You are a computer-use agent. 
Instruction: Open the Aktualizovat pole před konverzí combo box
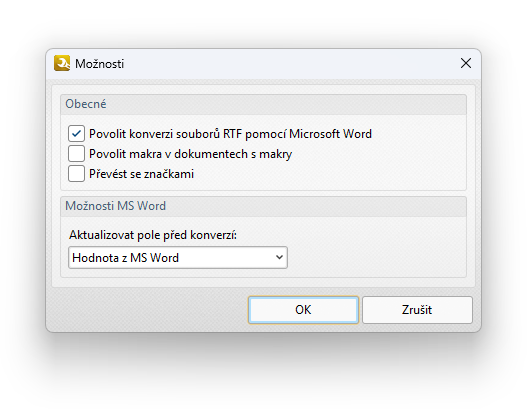(178, 258)
